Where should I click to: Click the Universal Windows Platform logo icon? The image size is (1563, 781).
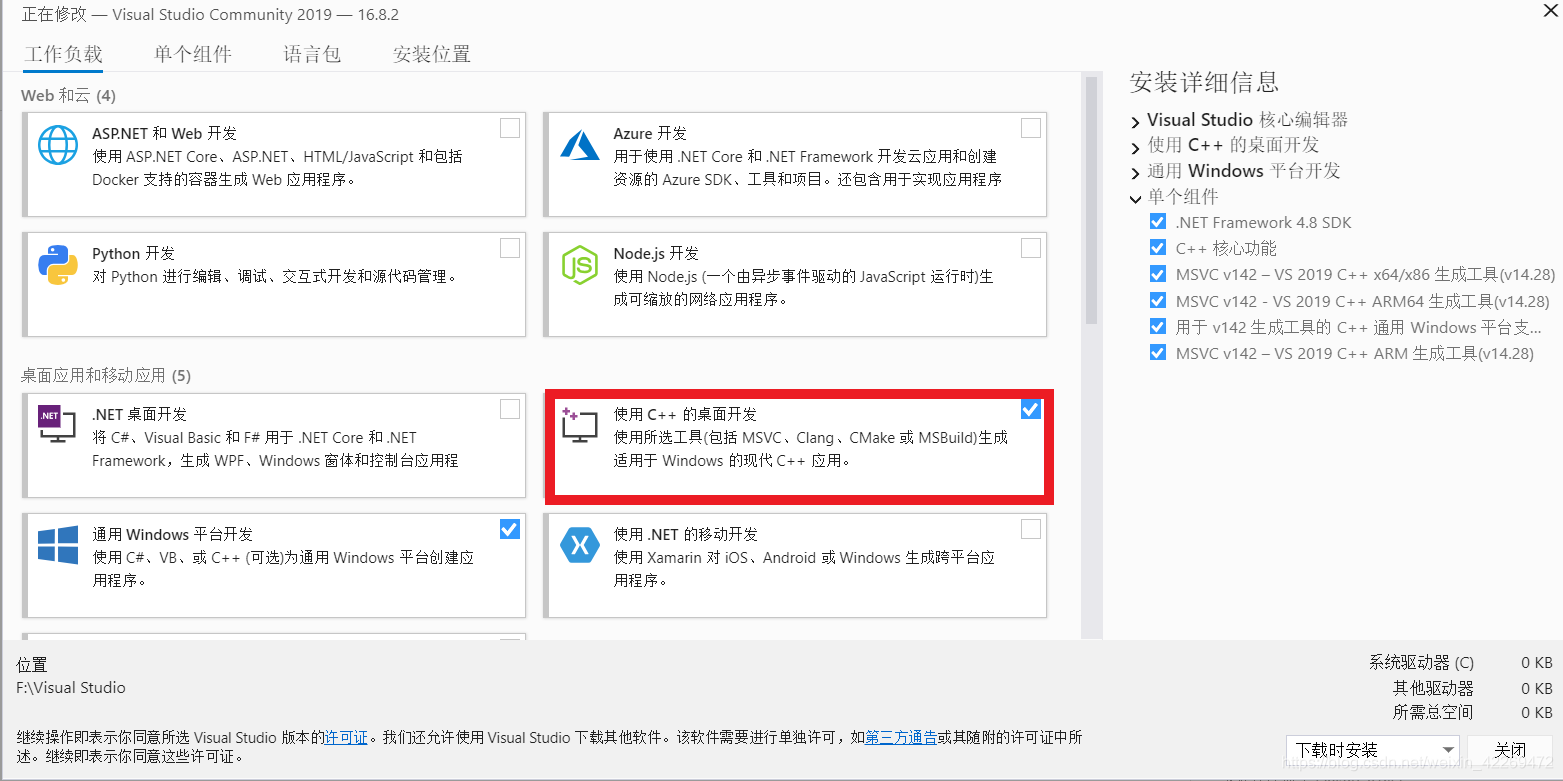pyautogui.click(x=58, y=546)
